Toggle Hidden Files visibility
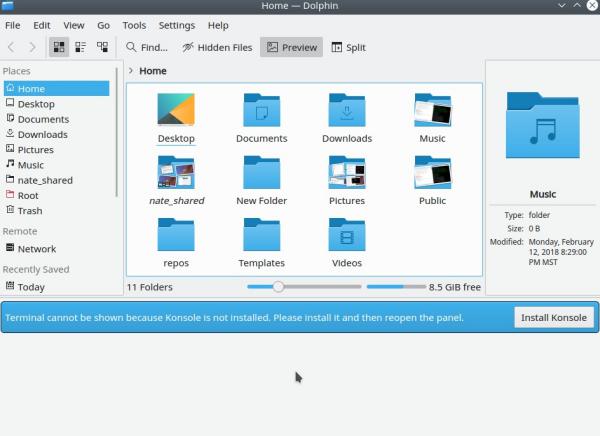 pyautogui.click(x=216, y=47)
